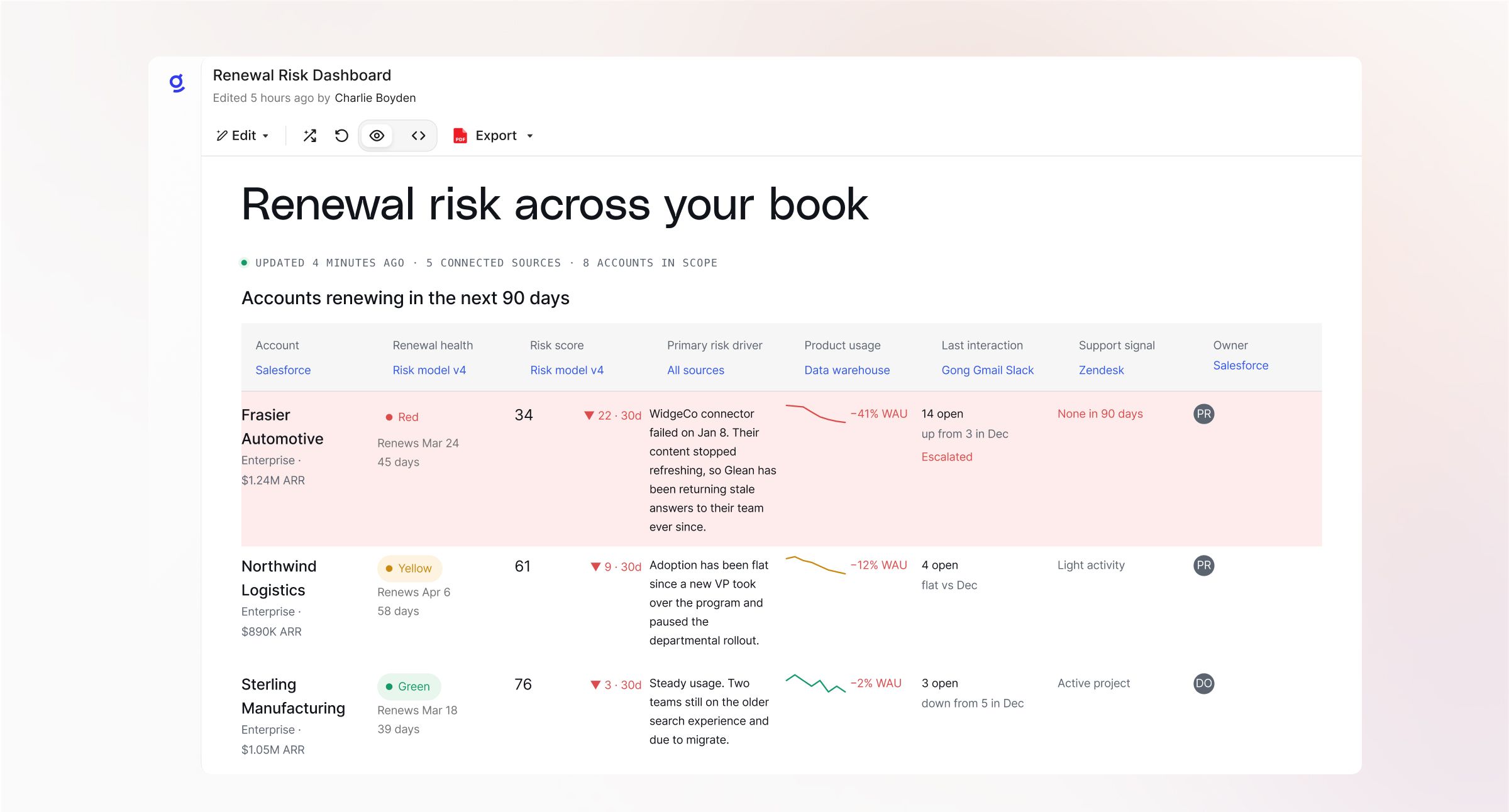Click '4 open' interaction count
The height and width of the screenshot is (812, 1509).
940,565
